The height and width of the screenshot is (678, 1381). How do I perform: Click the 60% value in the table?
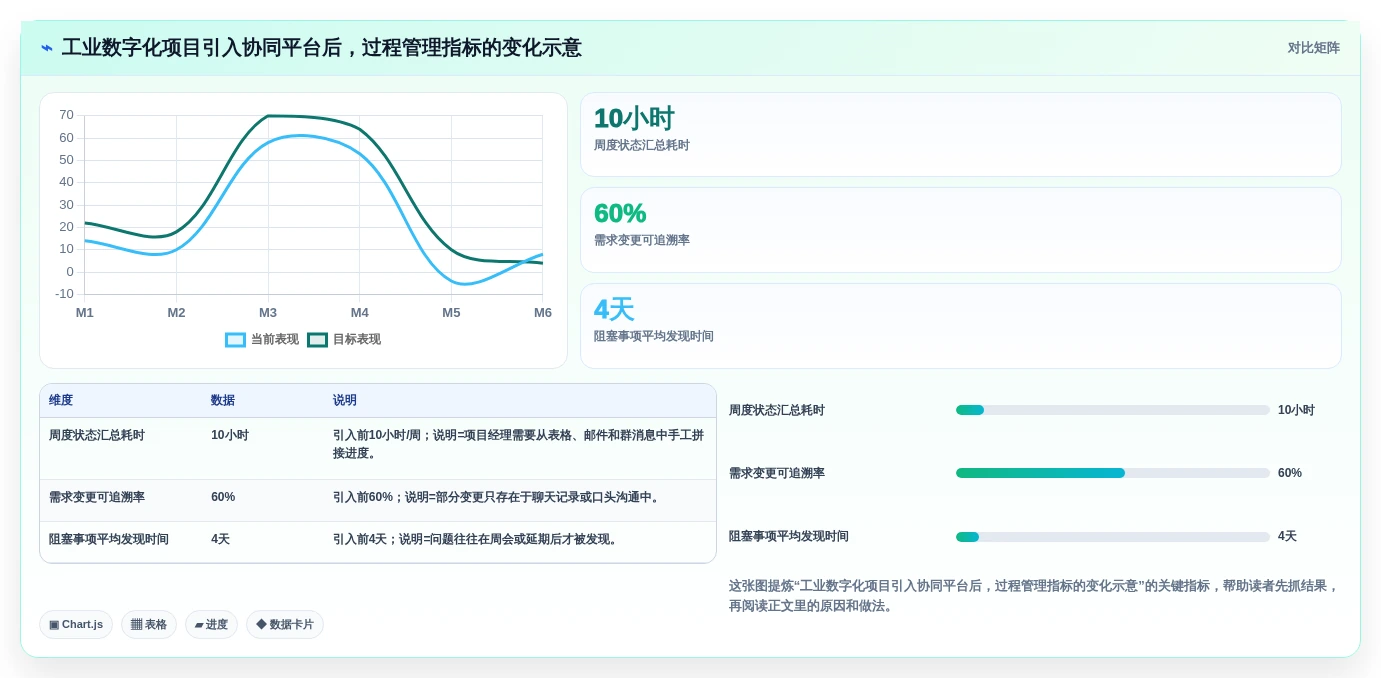click(x=223, y=497)
